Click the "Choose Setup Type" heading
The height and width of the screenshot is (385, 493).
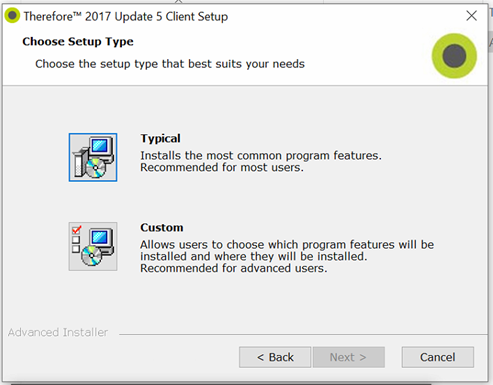tap(78, 42)
